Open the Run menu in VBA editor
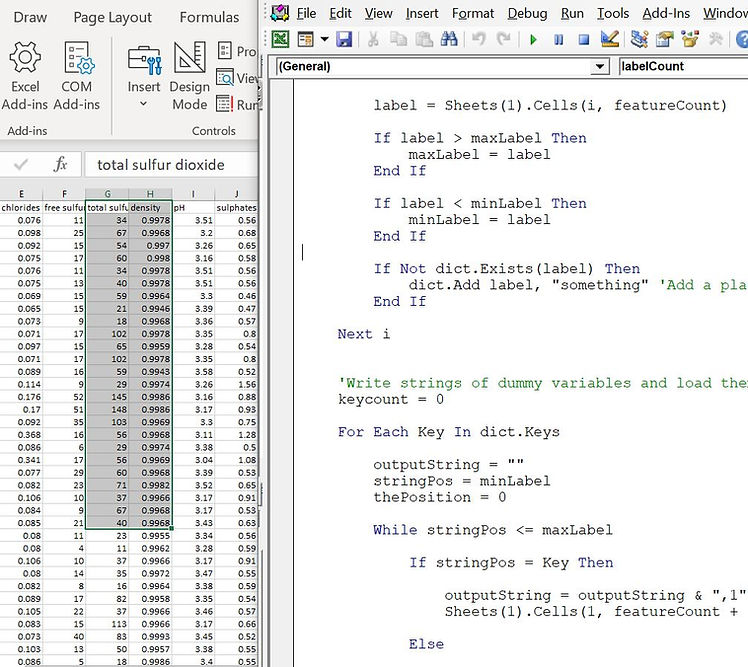Screen dimensions: 748x667 click(572, 13)
